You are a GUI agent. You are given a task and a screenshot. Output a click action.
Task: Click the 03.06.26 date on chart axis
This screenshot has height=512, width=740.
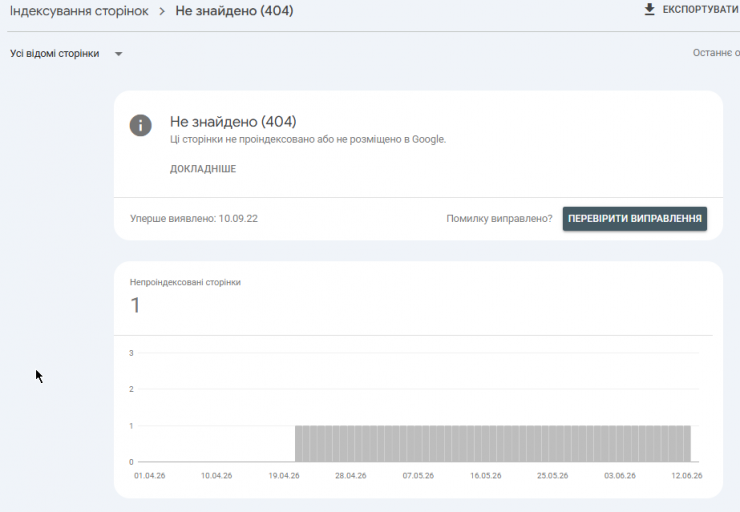coord(620,476)
